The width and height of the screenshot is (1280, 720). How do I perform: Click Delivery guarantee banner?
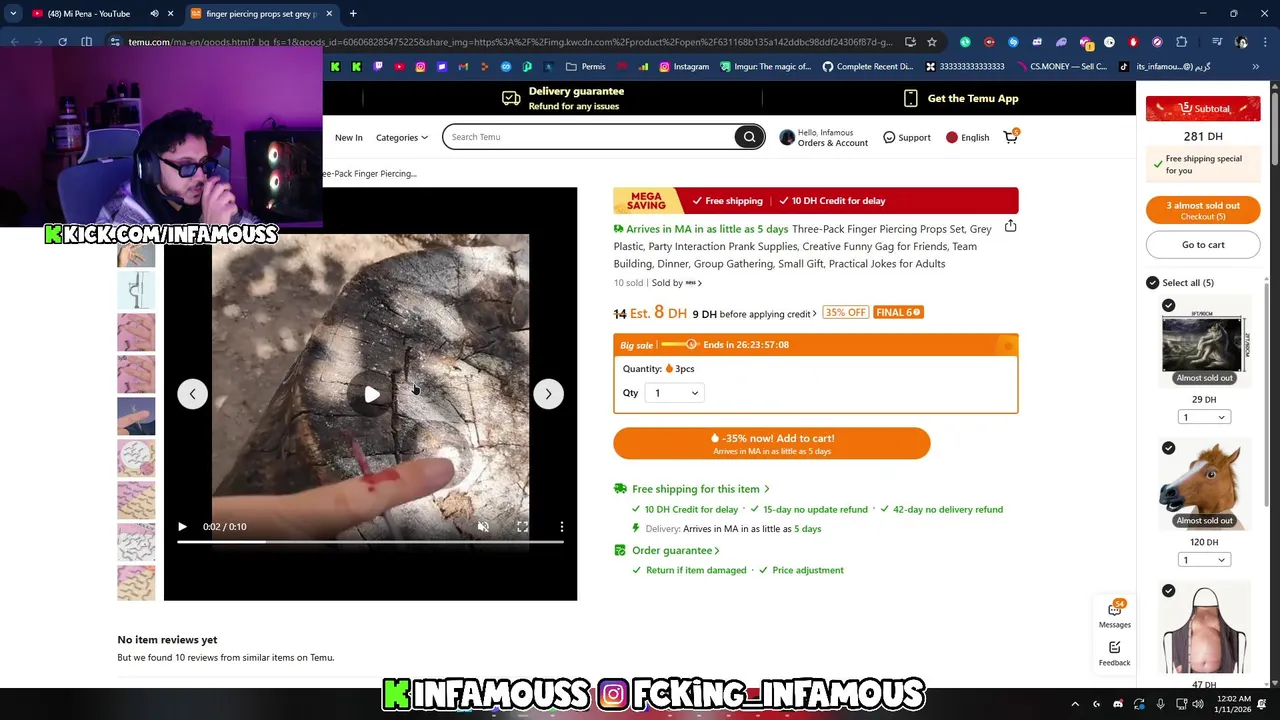[x=563, y=99]
